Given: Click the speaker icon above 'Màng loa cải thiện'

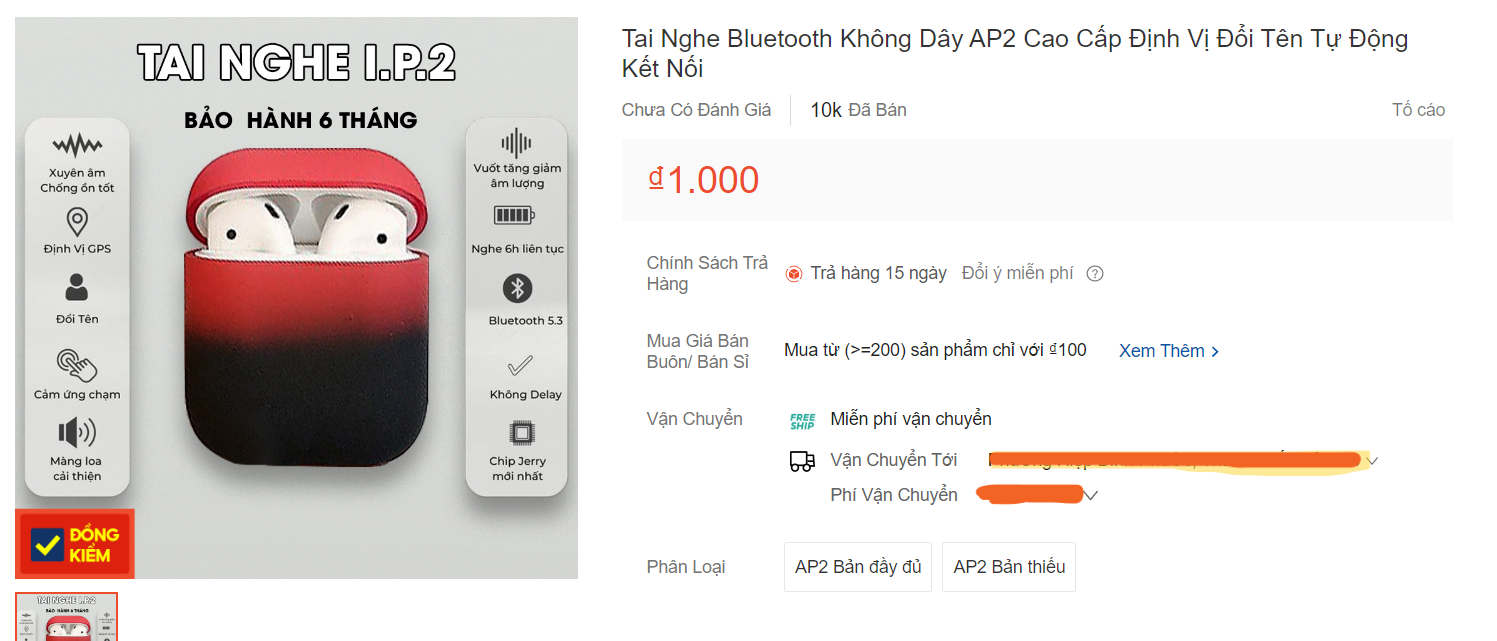Looking at the screenshot, I should pyautogui.click(x=77, y=432).
